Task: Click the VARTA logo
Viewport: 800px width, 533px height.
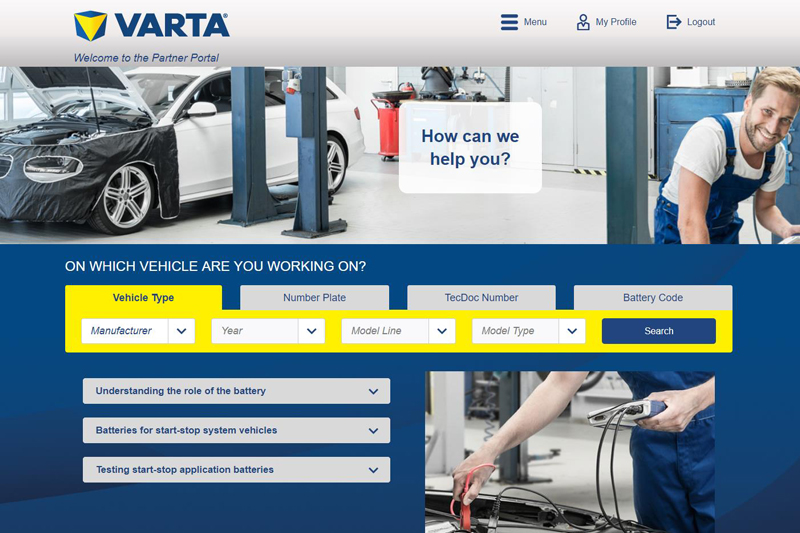Action: [152, 26]
